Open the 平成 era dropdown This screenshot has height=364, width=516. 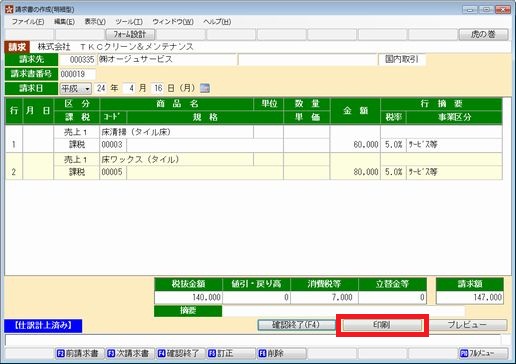pyautogui.click(x=76, y=89)
